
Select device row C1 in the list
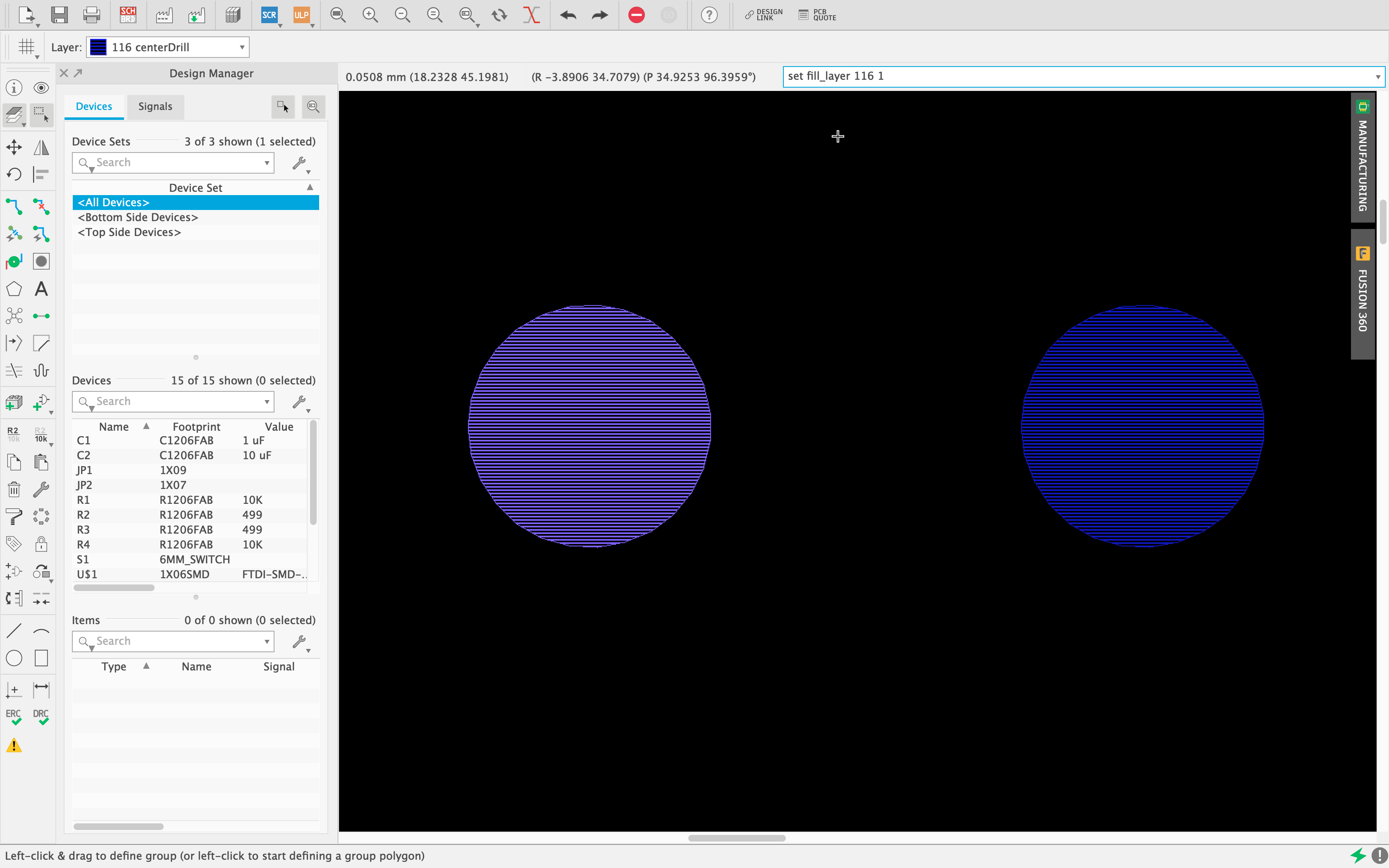pos(189,441)
